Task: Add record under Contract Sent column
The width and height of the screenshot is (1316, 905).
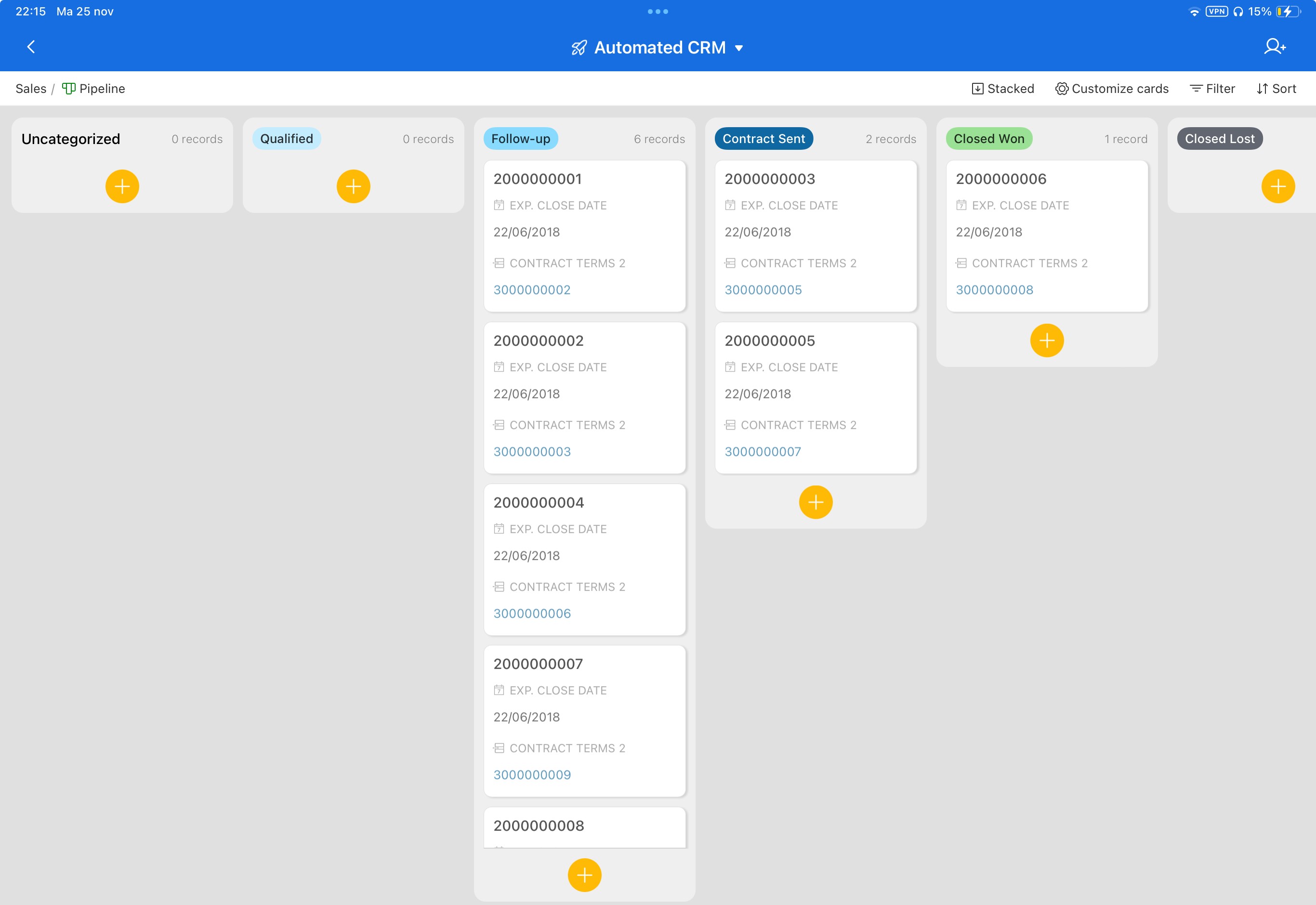Action: (816, 502)
